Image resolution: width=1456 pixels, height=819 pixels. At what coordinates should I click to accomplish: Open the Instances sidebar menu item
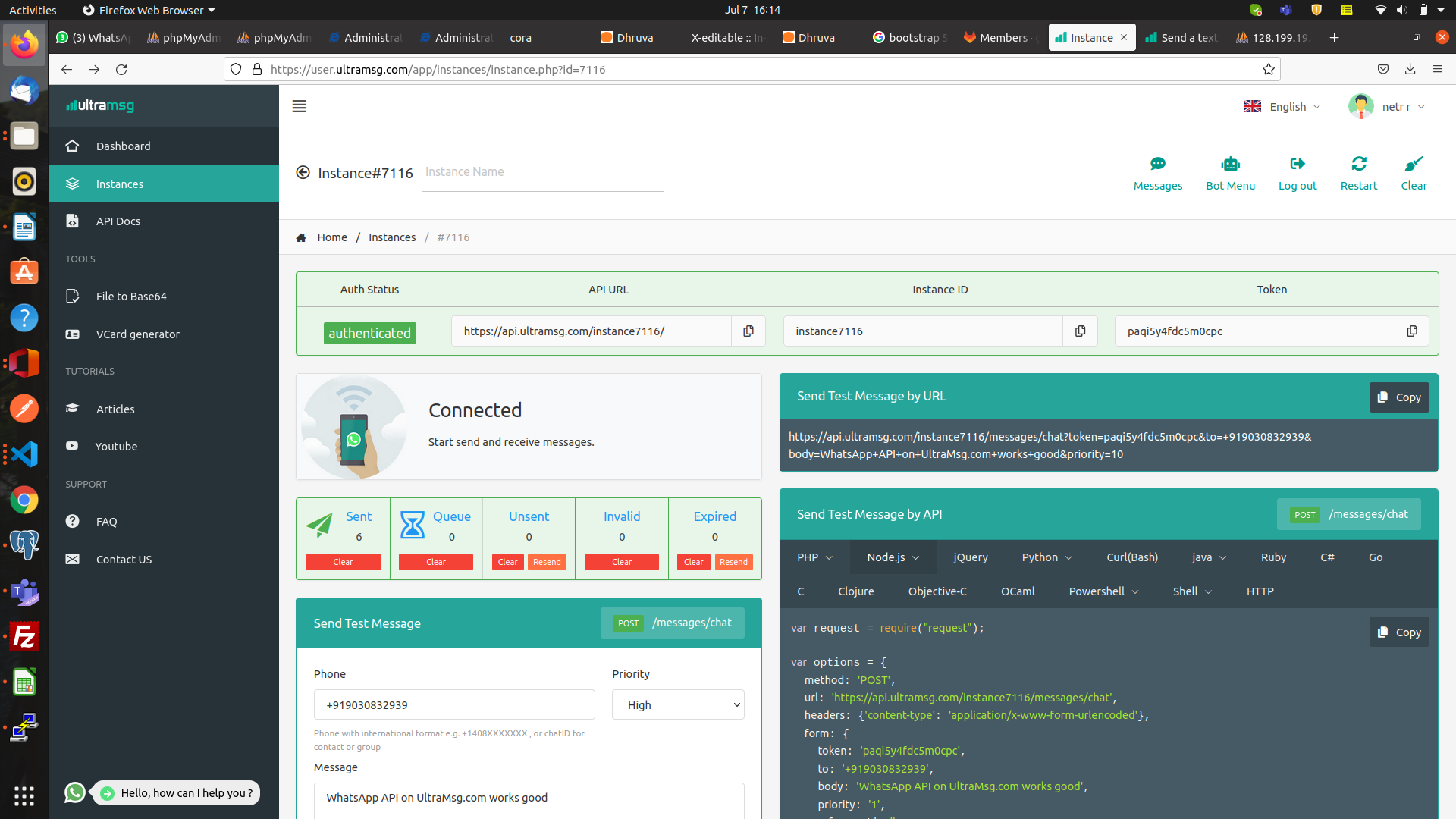coord(164,184)
